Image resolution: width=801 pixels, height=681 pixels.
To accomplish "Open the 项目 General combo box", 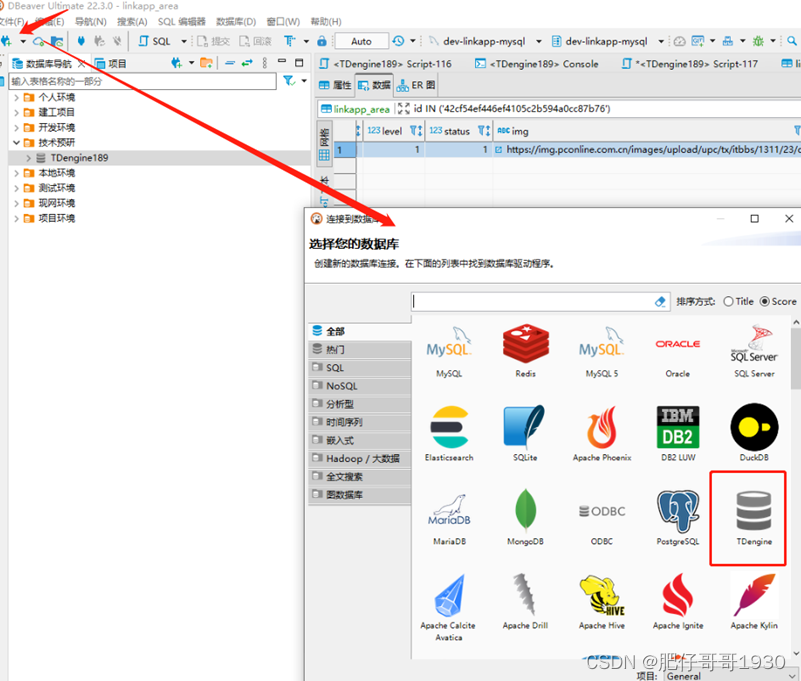I will click(x=733, y=675).
